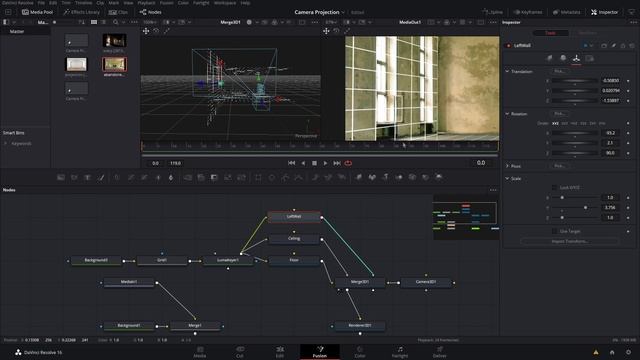
Task: Add Renderer 3D tool from toolbar
Action: pos(439,177)
